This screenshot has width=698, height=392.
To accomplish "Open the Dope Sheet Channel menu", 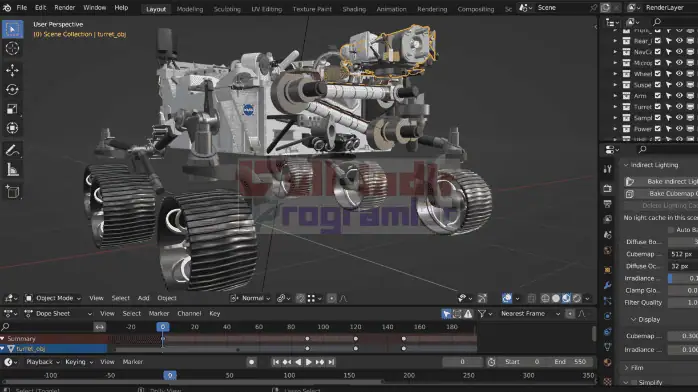I will pyautogui.click(x=189, y=314).
